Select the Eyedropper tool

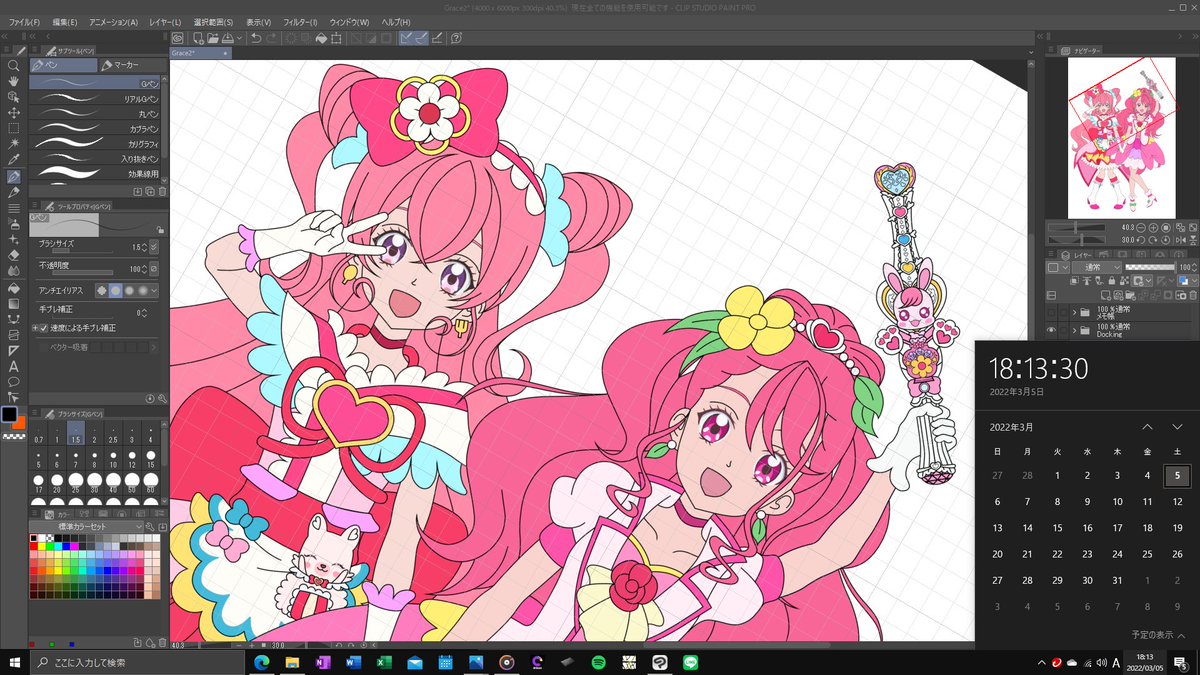pyautogui.click(x=13, y=160)
